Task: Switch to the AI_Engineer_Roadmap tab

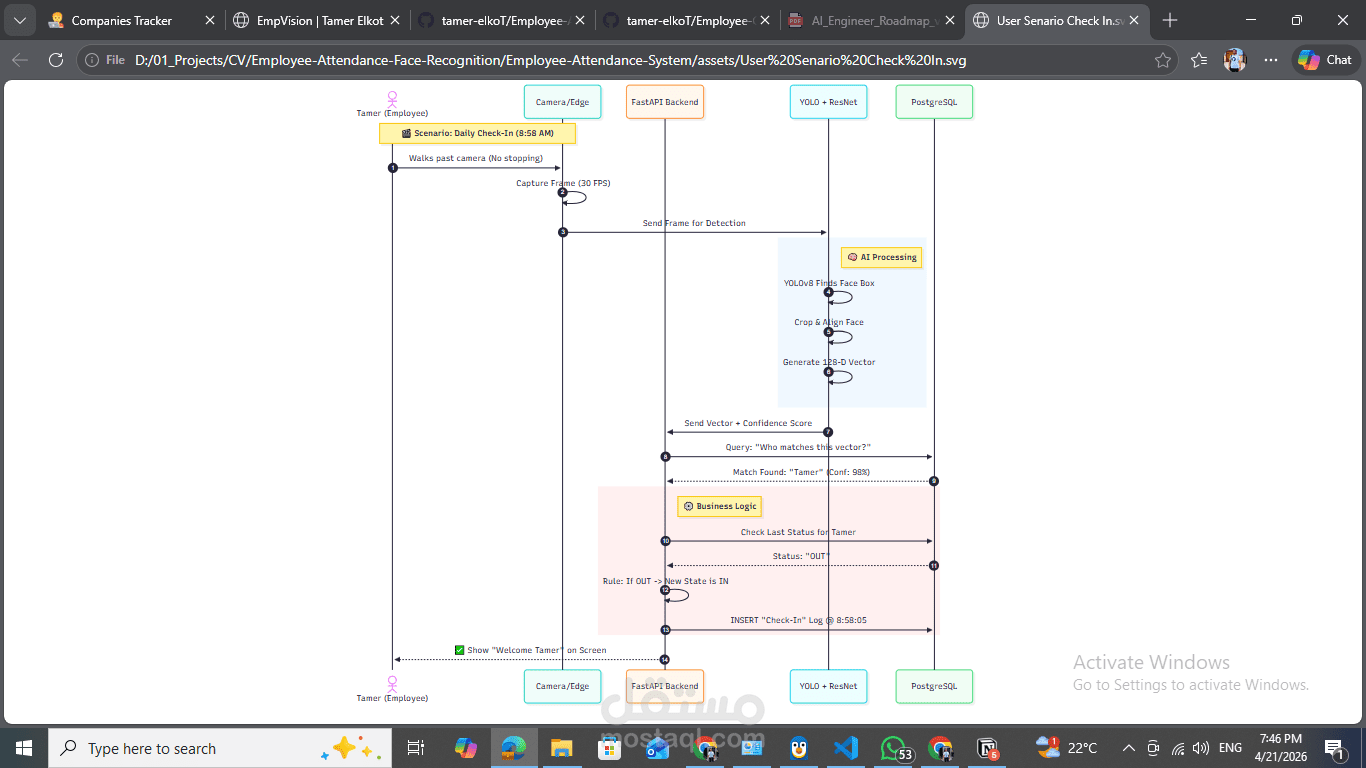Action: [x=872, y=20]
